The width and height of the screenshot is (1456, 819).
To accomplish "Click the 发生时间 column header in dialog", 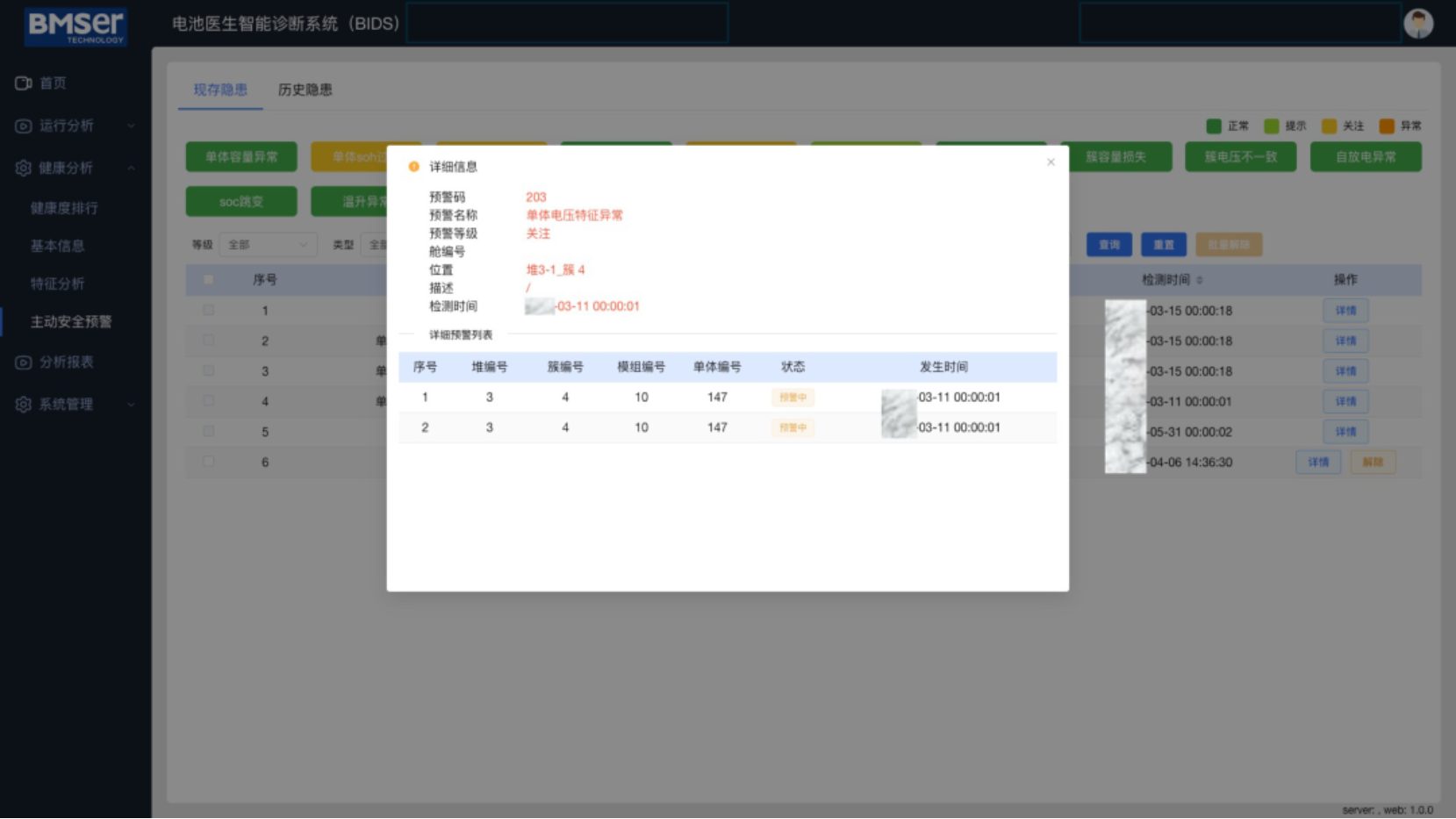I will [x=943, y=367].
